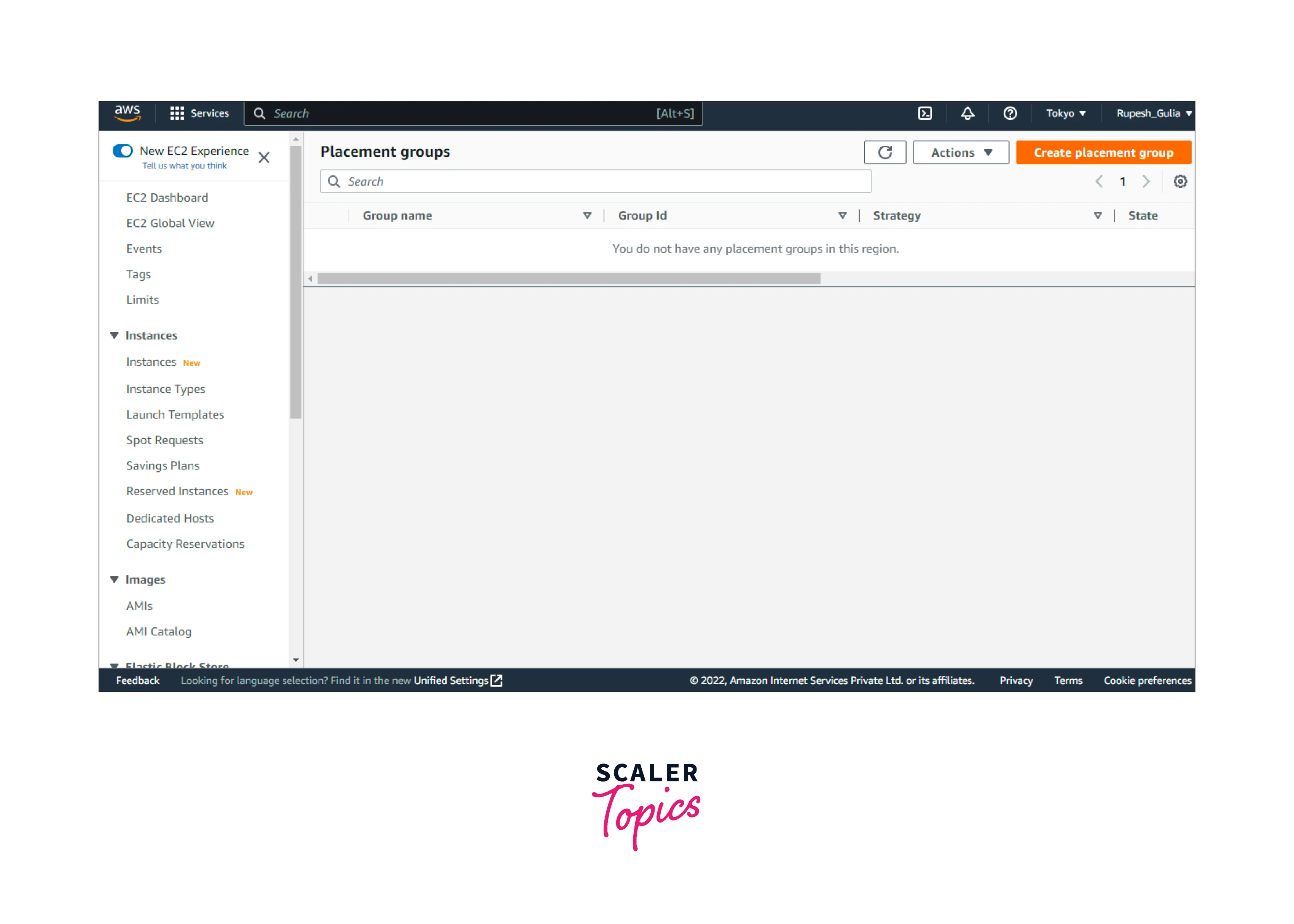Open the notifications bell icon
The height and width of the screenshot is (924, 1294).
tap(967, 113)
